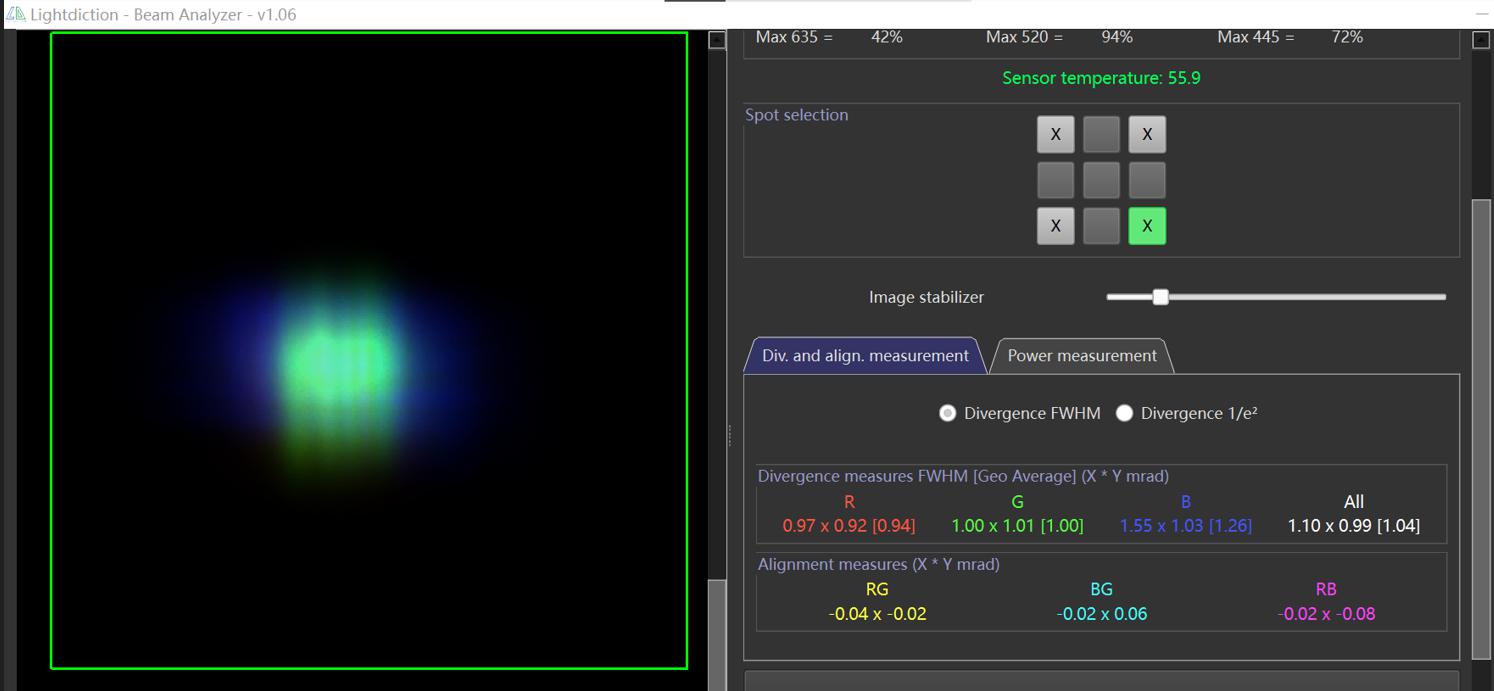Toggle the top-right spot selection button

(1147, 134)
